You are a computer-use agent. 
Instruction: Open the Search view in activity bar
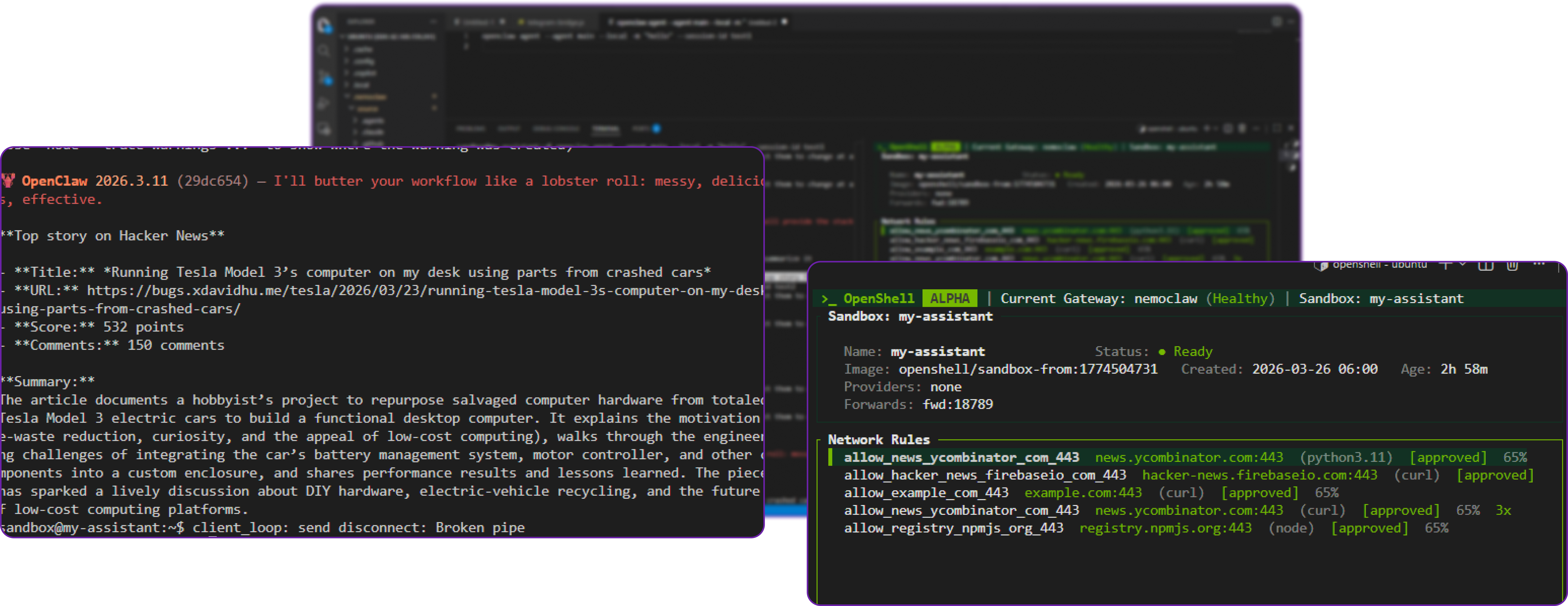[324, 51]
